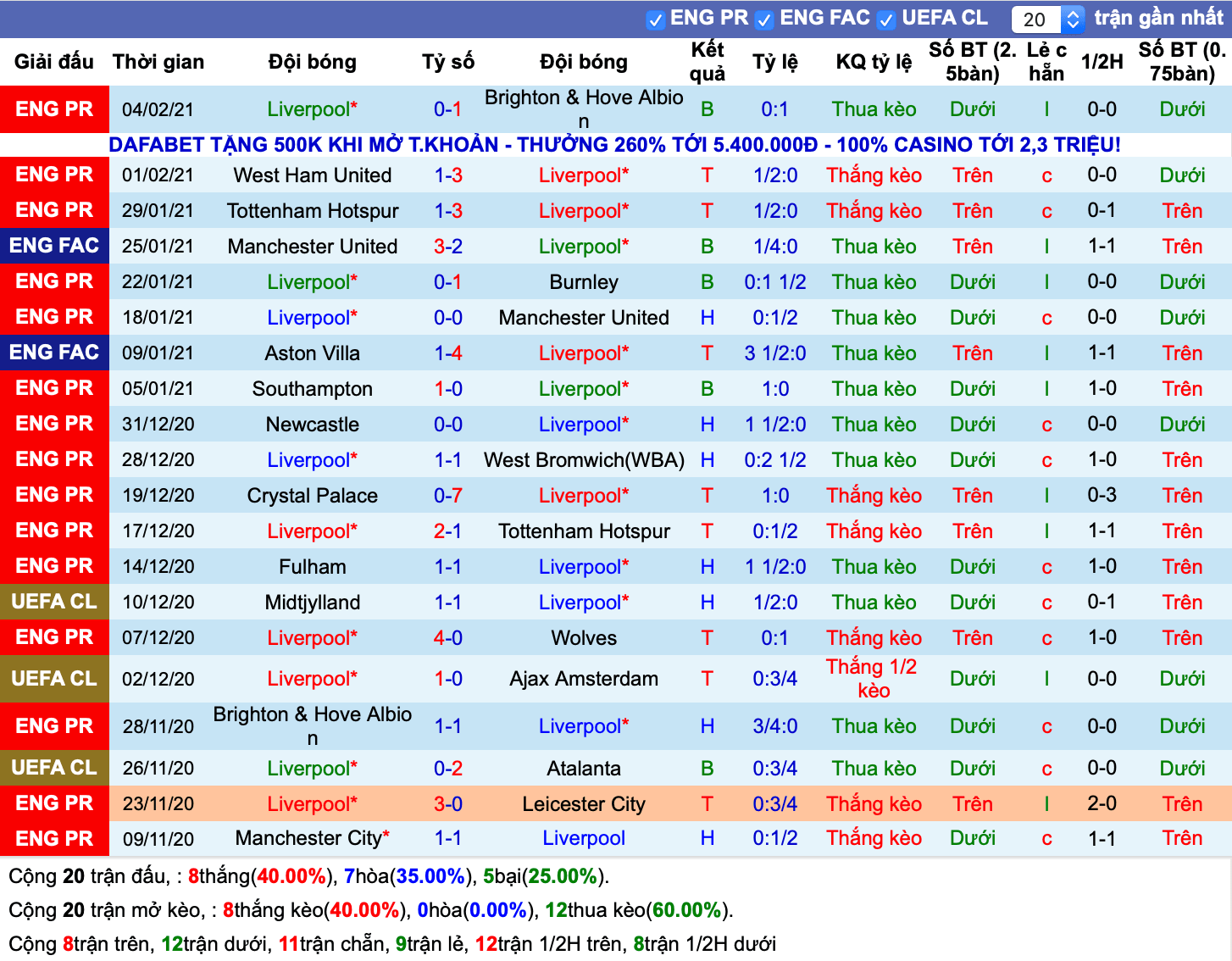Click Wolves team name
Screen dimensions: 1232x961
pyautogui.click(x=584, y=638)
